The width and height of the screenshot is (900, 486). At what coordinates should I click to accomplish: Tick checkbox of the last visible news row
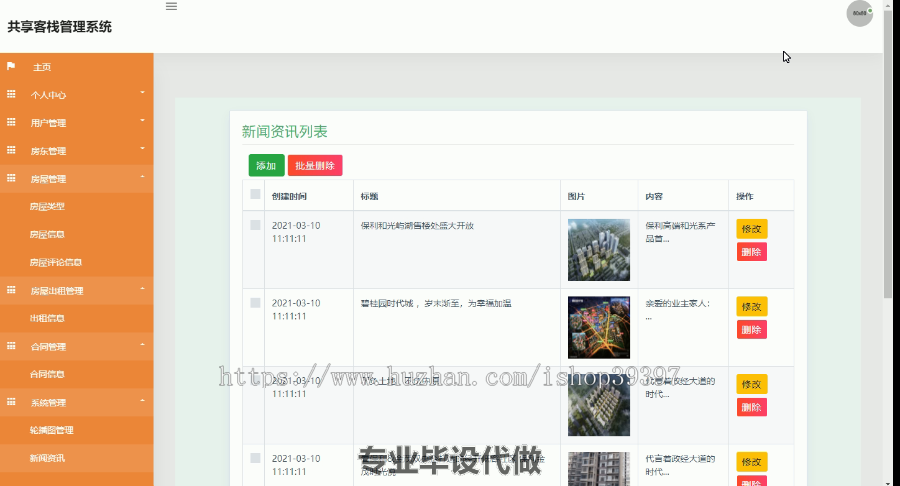click(255, 458)
